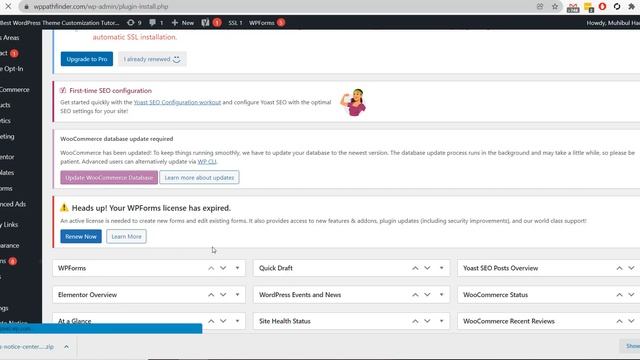Viewport: 640px width, 360px height.
Task: Move WordPress Events and News down
Action: point(427,295)
